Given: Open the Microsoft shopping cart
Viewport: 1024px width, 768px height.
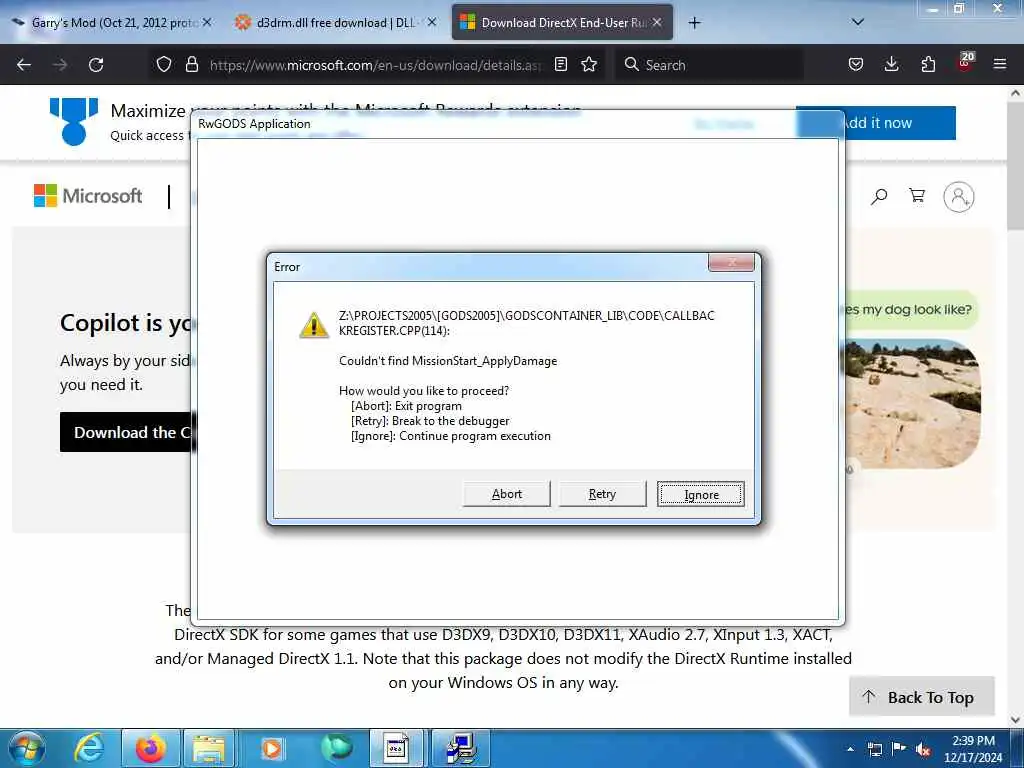Looking at the screenshot, I should click(917, 195).
